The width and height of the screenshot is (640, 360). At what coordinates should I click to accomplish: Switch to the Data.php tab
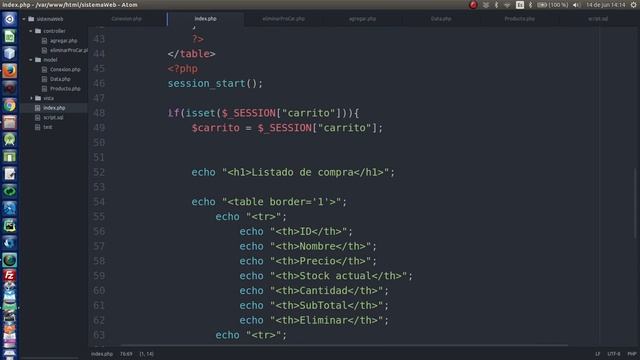click(441, 19)
